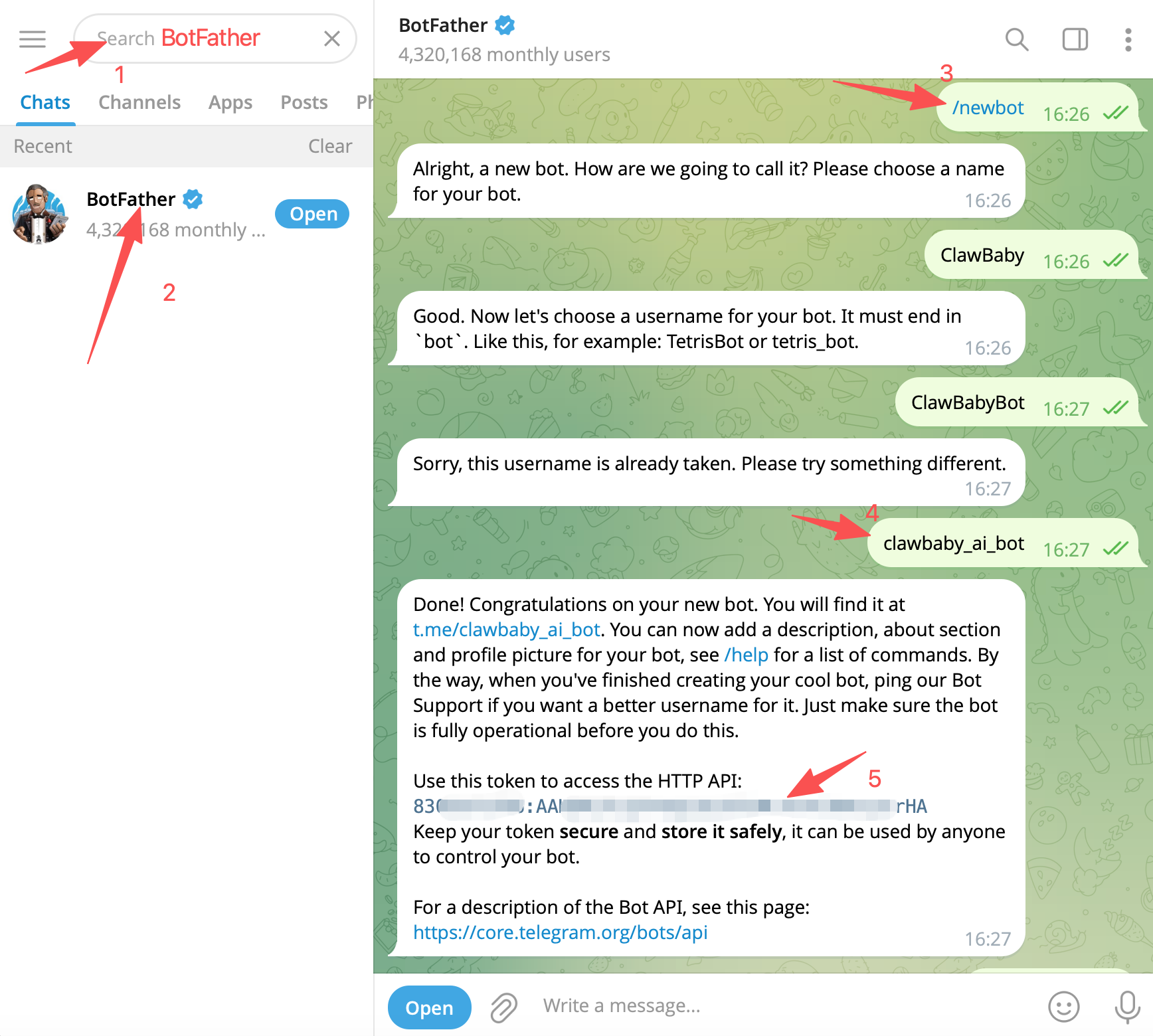Open the t.me/clawbaby_ai_bot link
The width and height of the screenshot is (1153, 1036).
click(506, 630)
